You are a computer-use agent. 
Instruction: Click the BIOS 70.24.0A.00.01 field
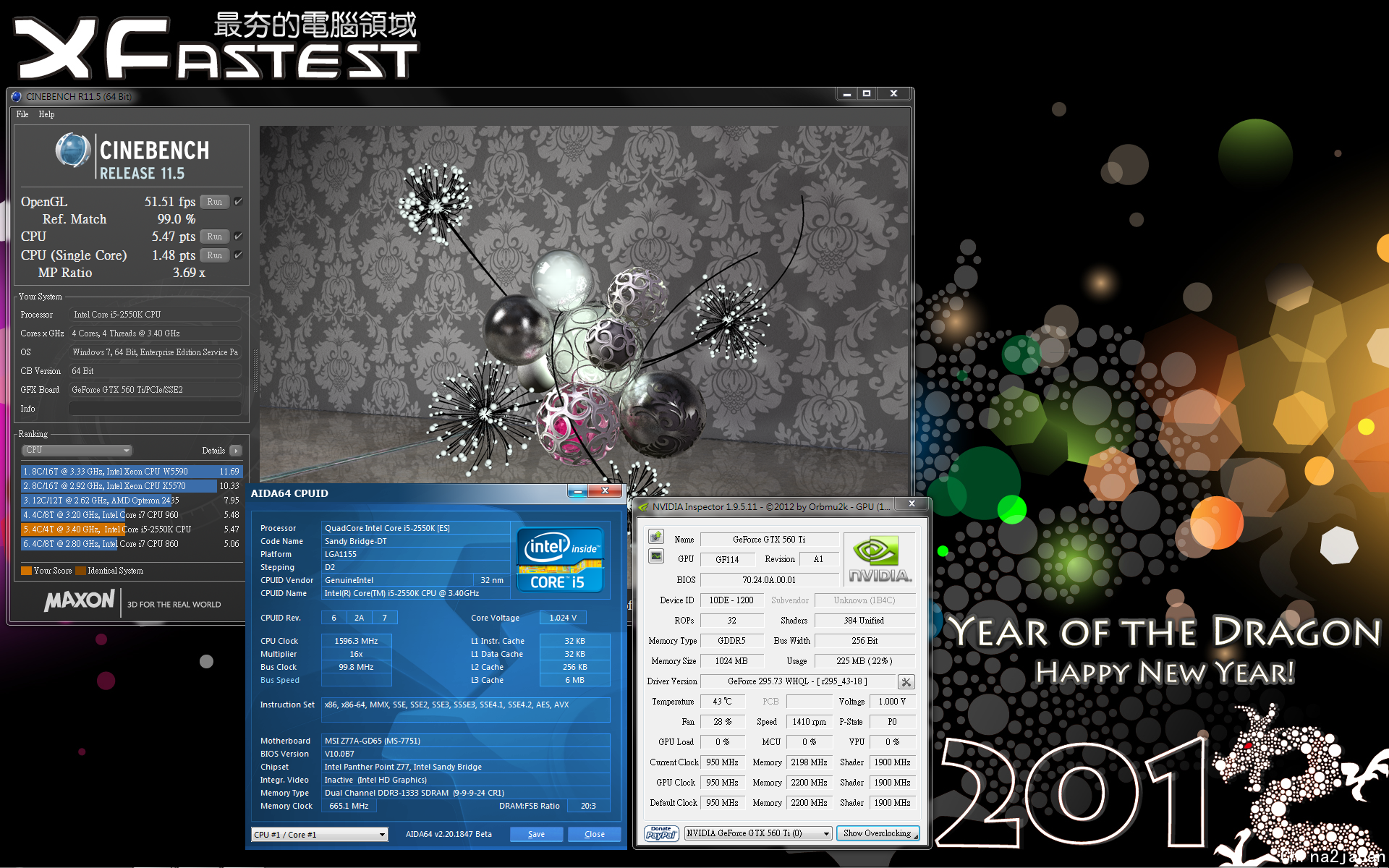coord(769,580)
